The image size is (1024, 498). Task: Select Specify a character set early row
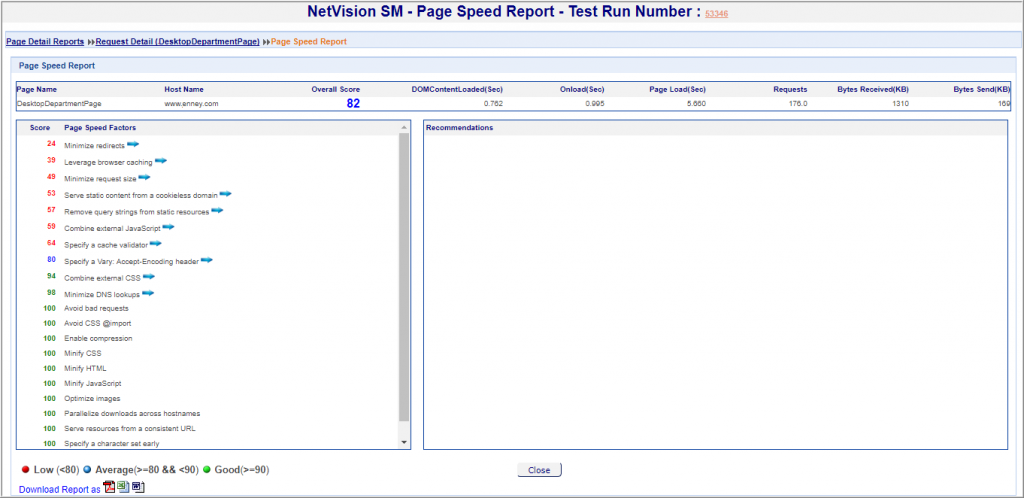(x=111, y=444)
